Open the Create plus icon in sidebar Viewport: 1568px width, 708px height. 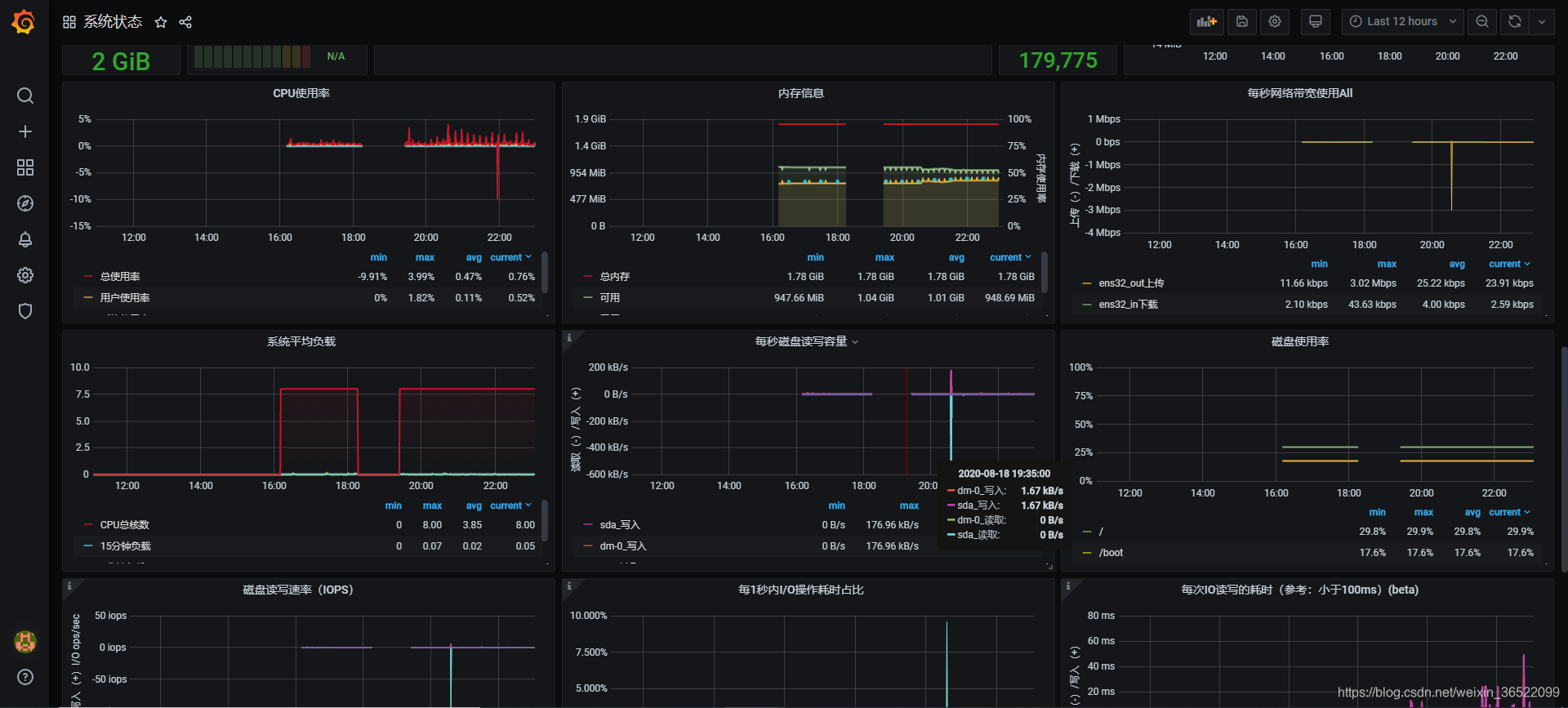click(25, 131)
